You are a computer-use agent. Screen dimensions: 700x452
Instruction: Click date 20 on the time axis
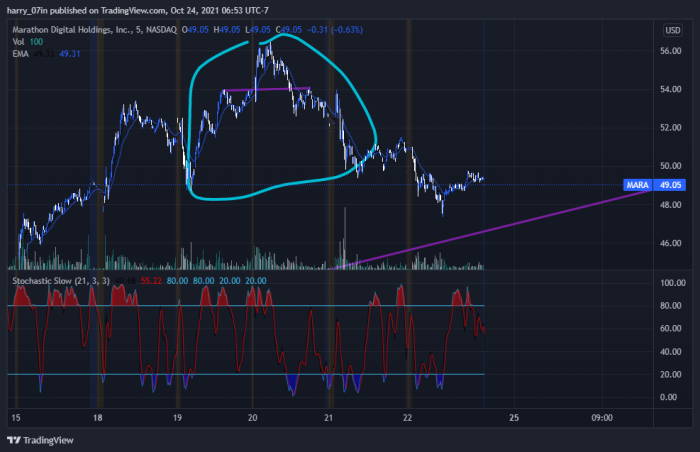tap(253, 418)
